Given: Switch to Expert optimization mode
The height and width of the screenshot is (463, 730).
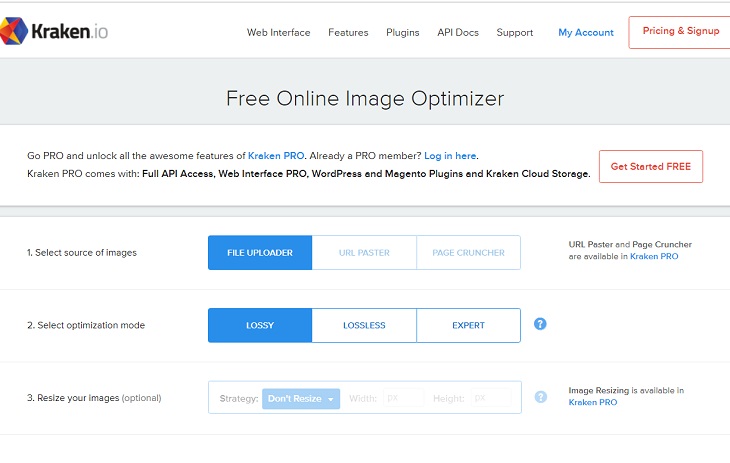Looking at the screenshot, I should click(x=468, y=325).
